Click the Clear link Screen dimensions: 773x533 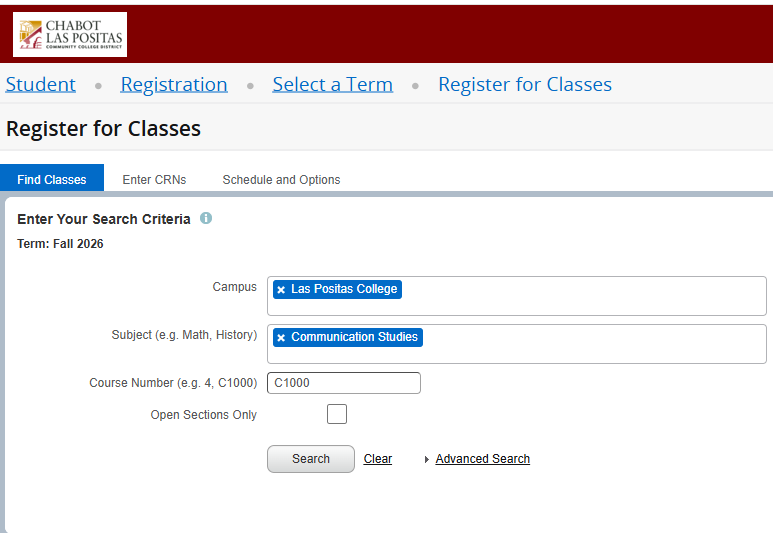coord(378,459)
